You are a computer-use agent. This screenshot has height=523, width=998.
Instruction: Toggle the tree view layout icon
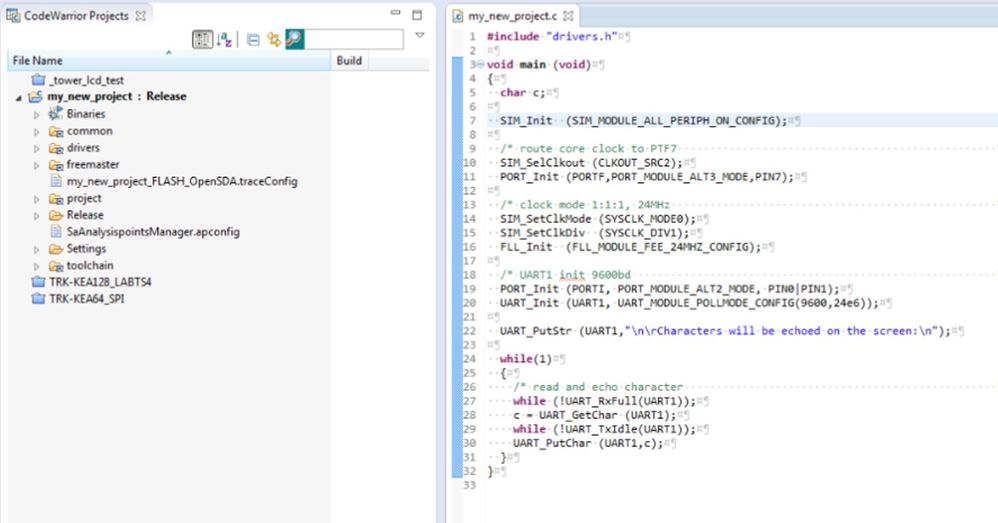202,39
